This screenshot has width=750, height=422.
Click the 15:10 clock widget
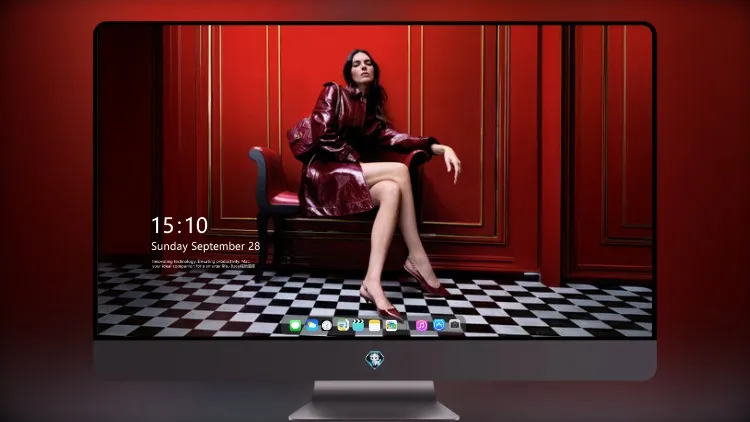pos(179,225)
